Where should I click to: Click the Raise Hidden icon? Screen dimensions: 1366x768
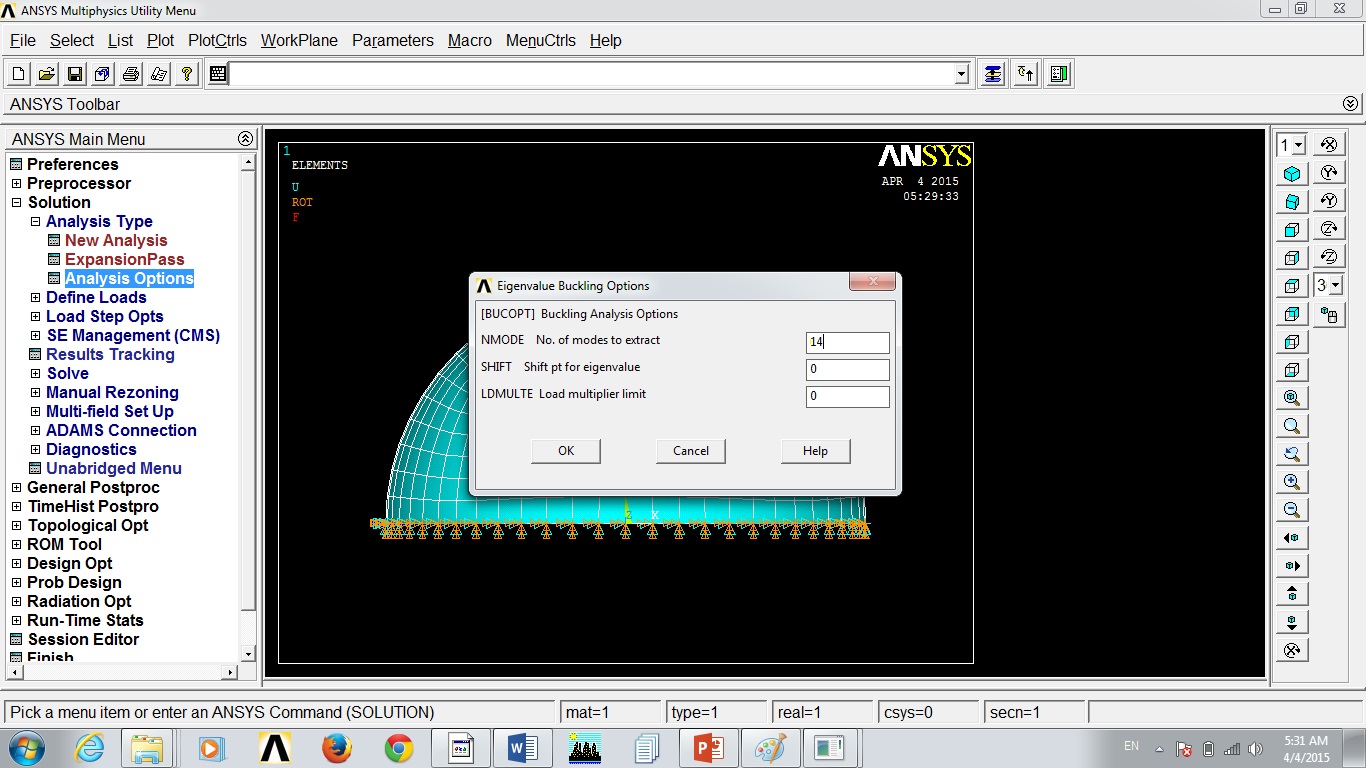coord(993,74)
